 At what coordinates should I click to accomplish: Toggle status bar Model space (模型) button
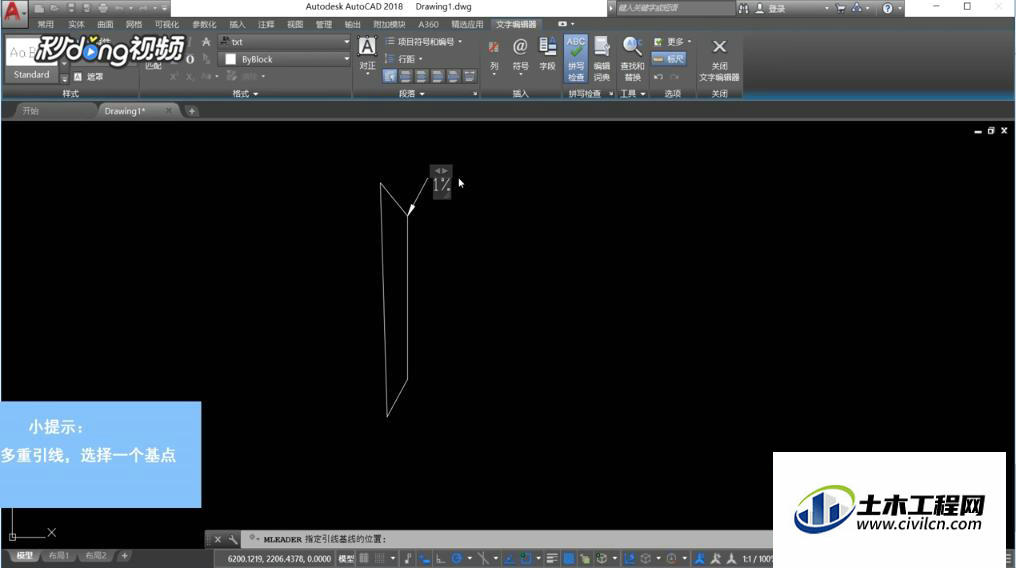[346, 558]
